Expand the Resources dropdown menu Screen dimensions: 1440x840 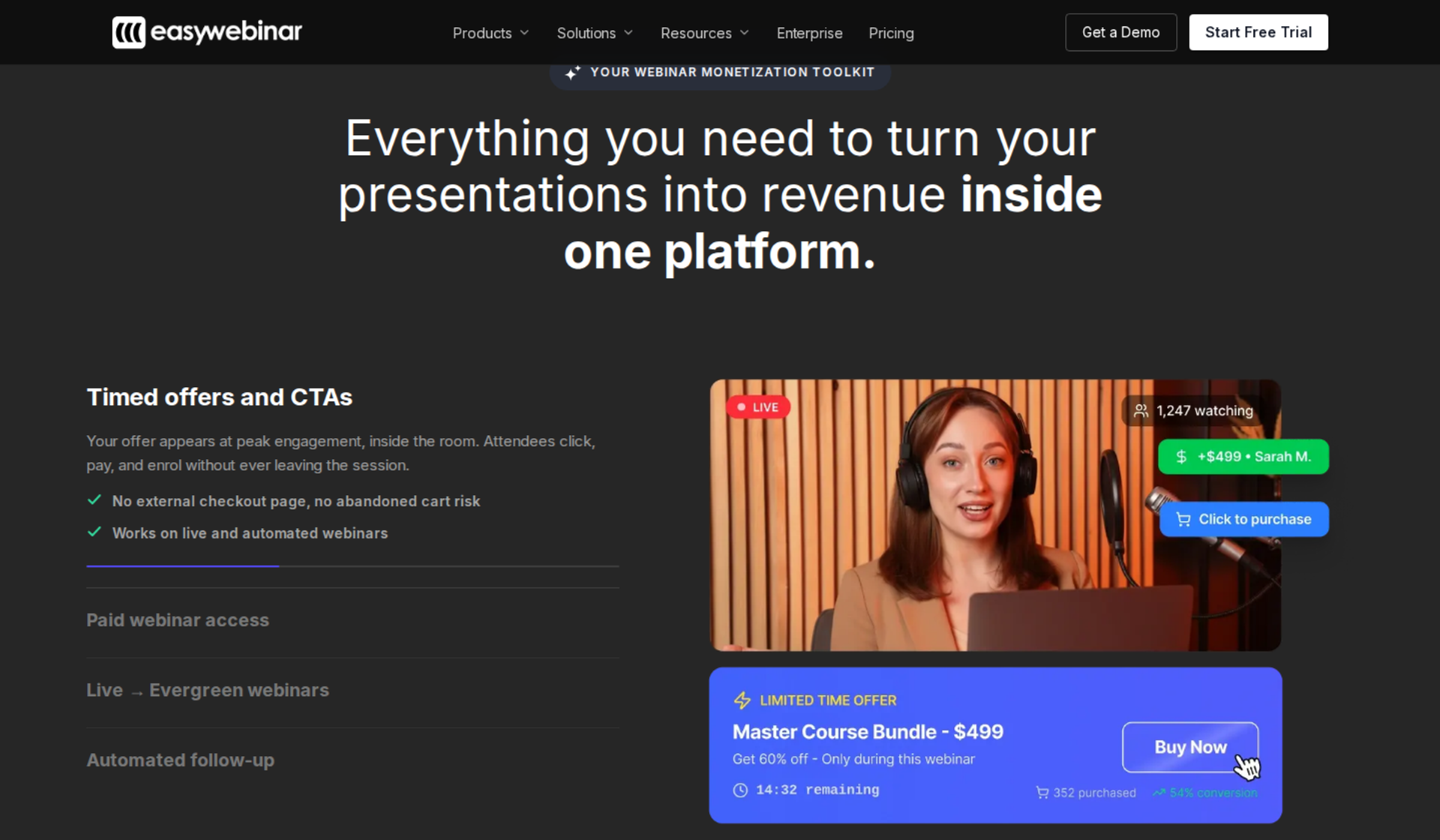point(704,33)
